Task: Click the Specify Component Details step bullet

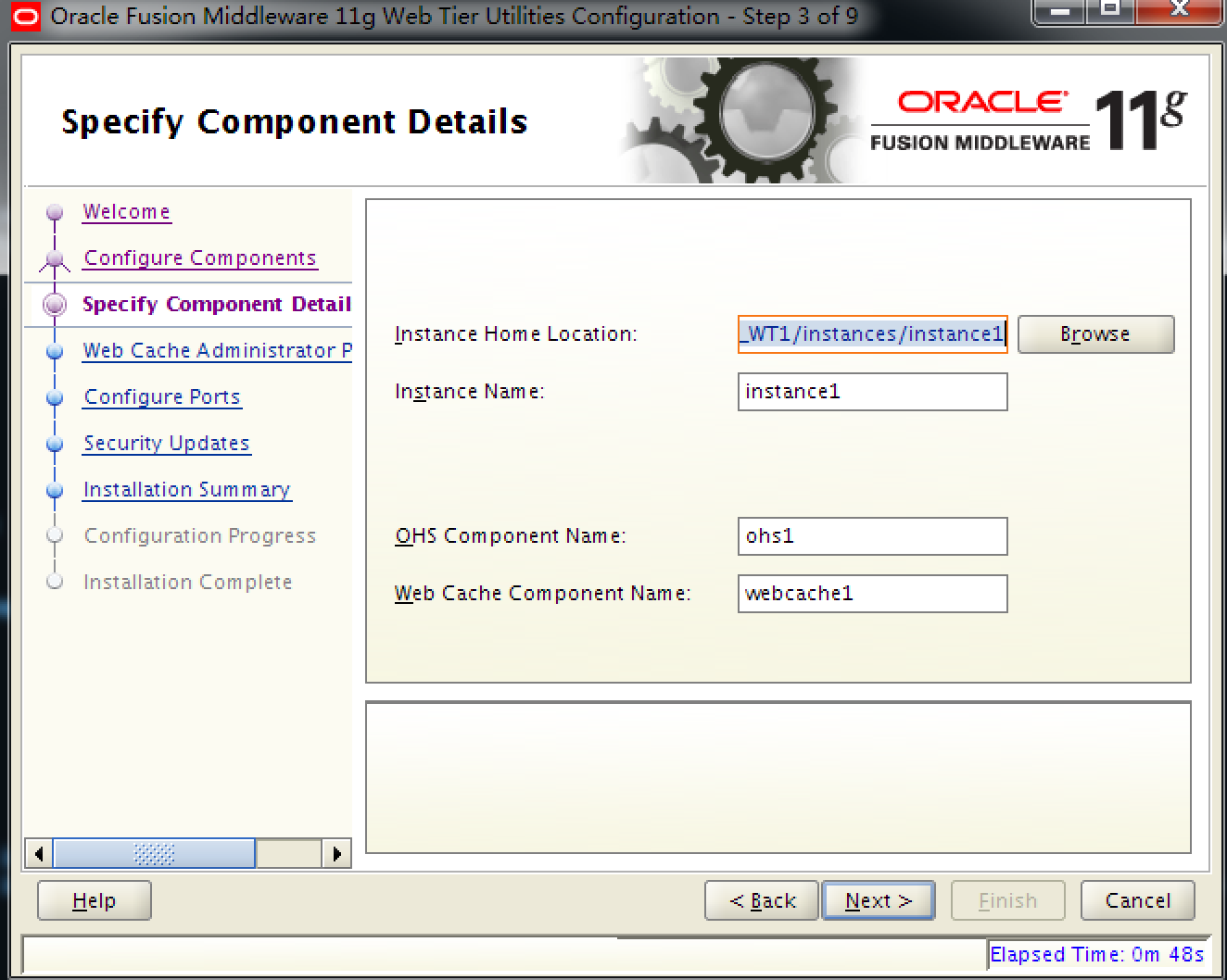Action: click(55, 305)
